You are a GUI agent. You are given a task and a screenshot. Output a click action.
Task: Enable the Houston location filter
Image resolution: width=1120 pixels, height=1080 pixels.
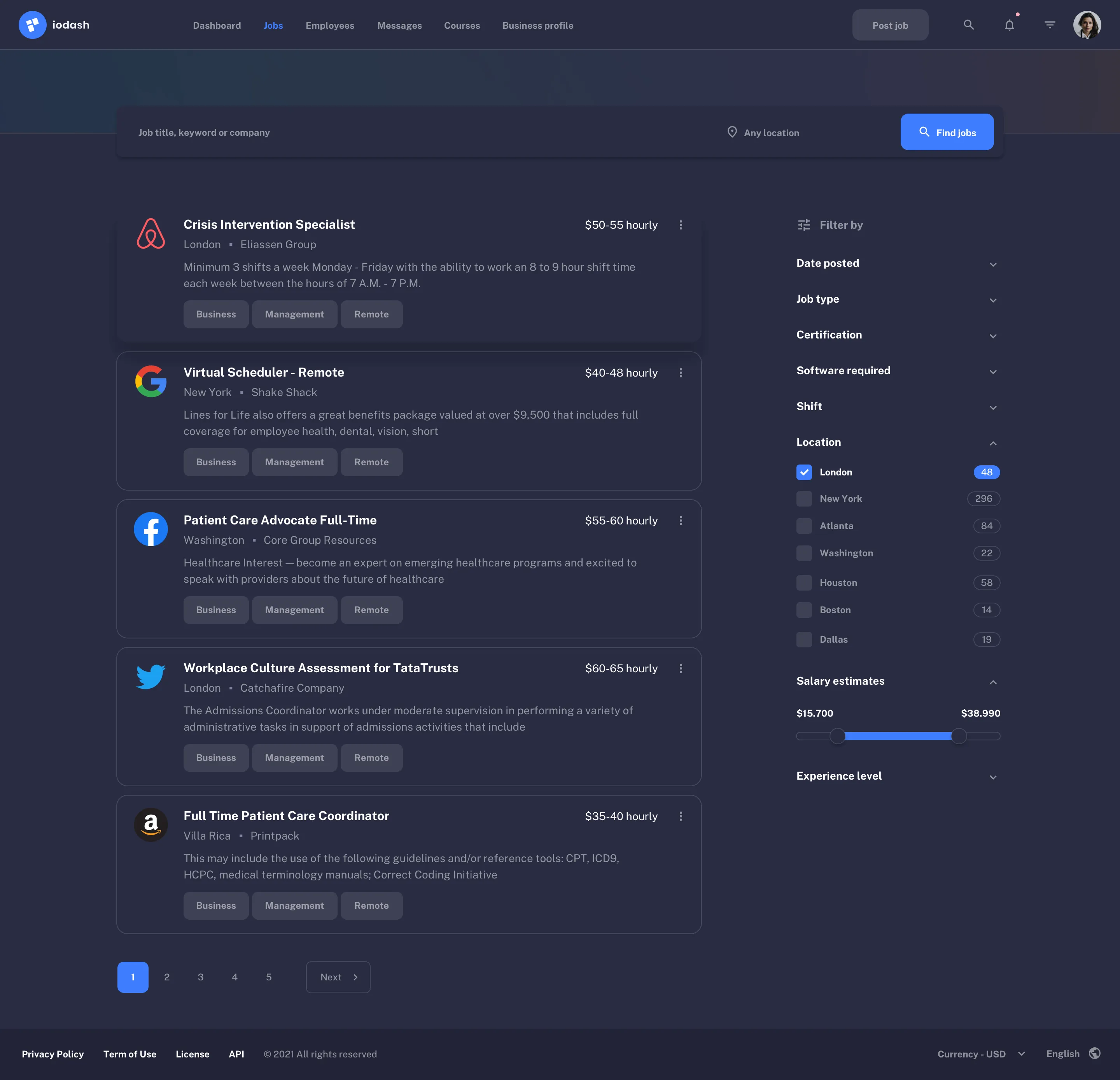click(x=804, y=582)
